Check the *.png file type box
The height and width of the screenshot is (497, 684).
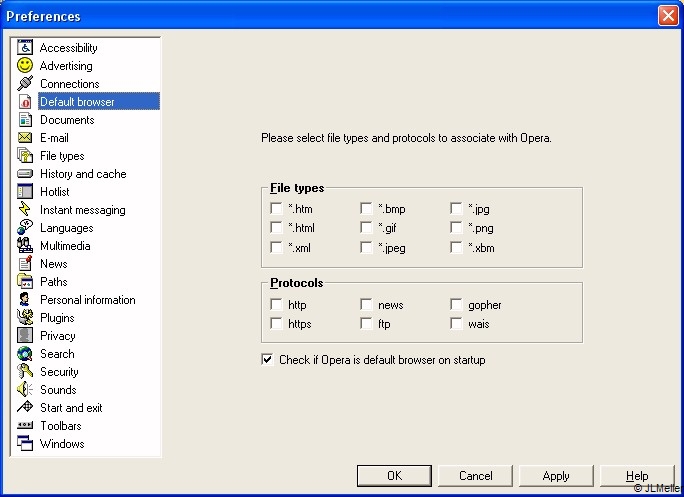coord(456,227)
